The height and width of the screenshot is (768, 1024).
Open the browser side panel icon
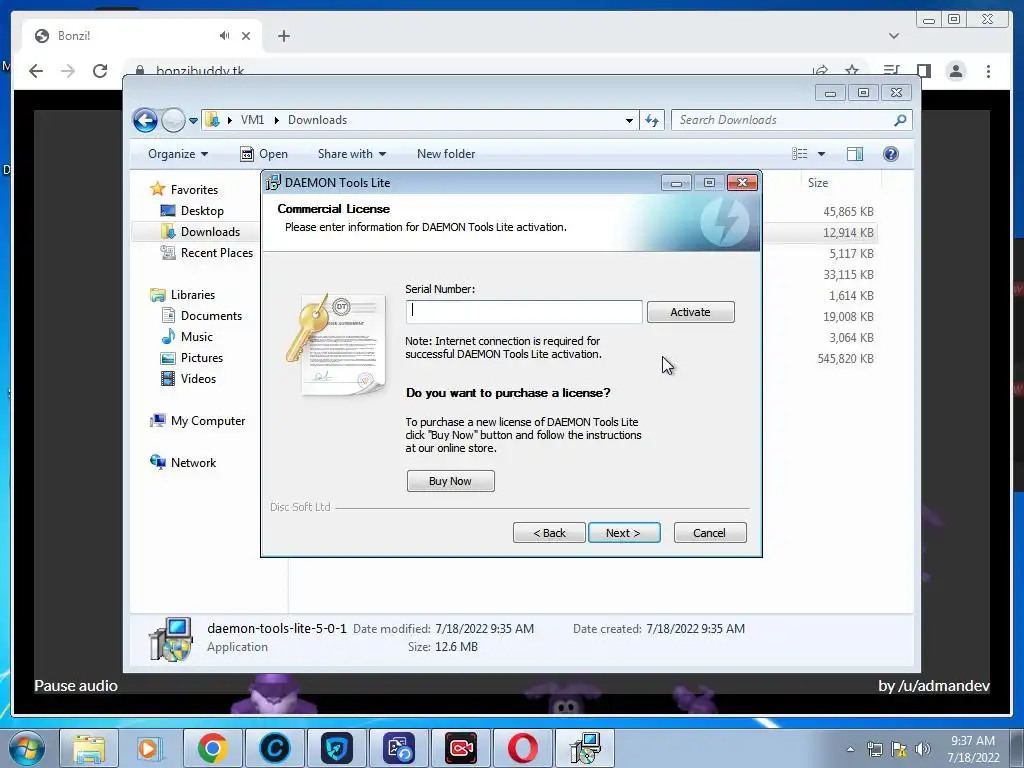point(923,71)
